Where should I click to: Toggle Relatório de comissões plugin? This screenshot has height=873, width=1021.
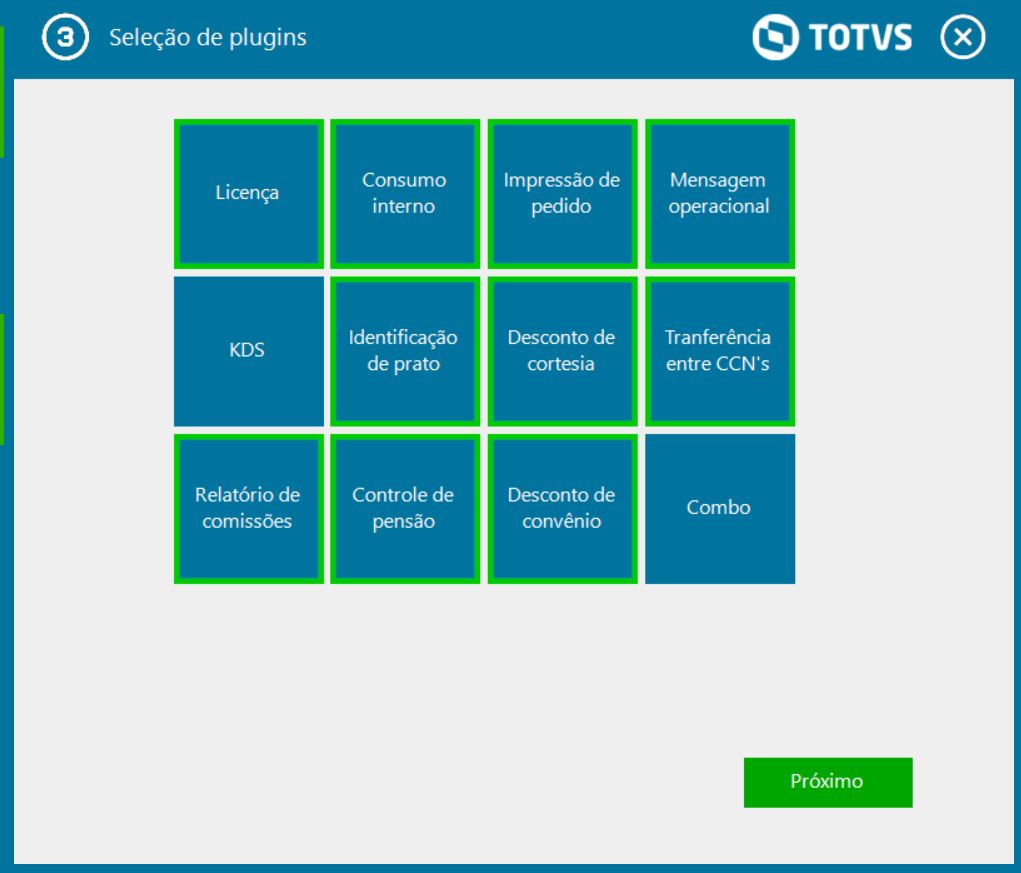point(249,509)
